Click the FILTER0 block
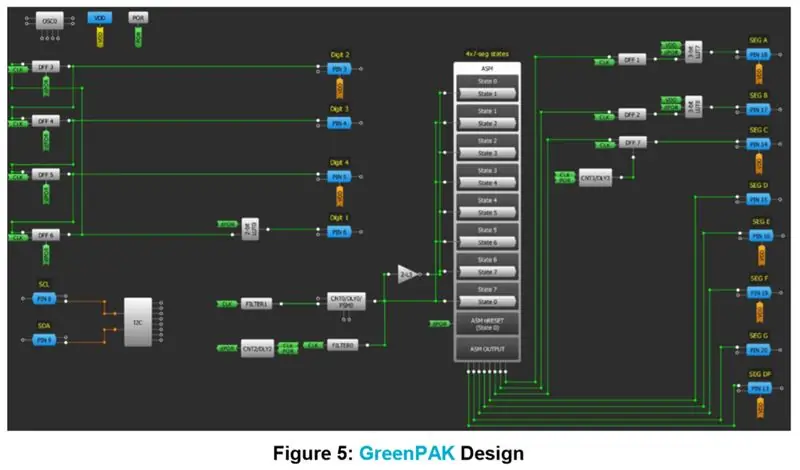 pyautogui.click(x=342, y=345)
